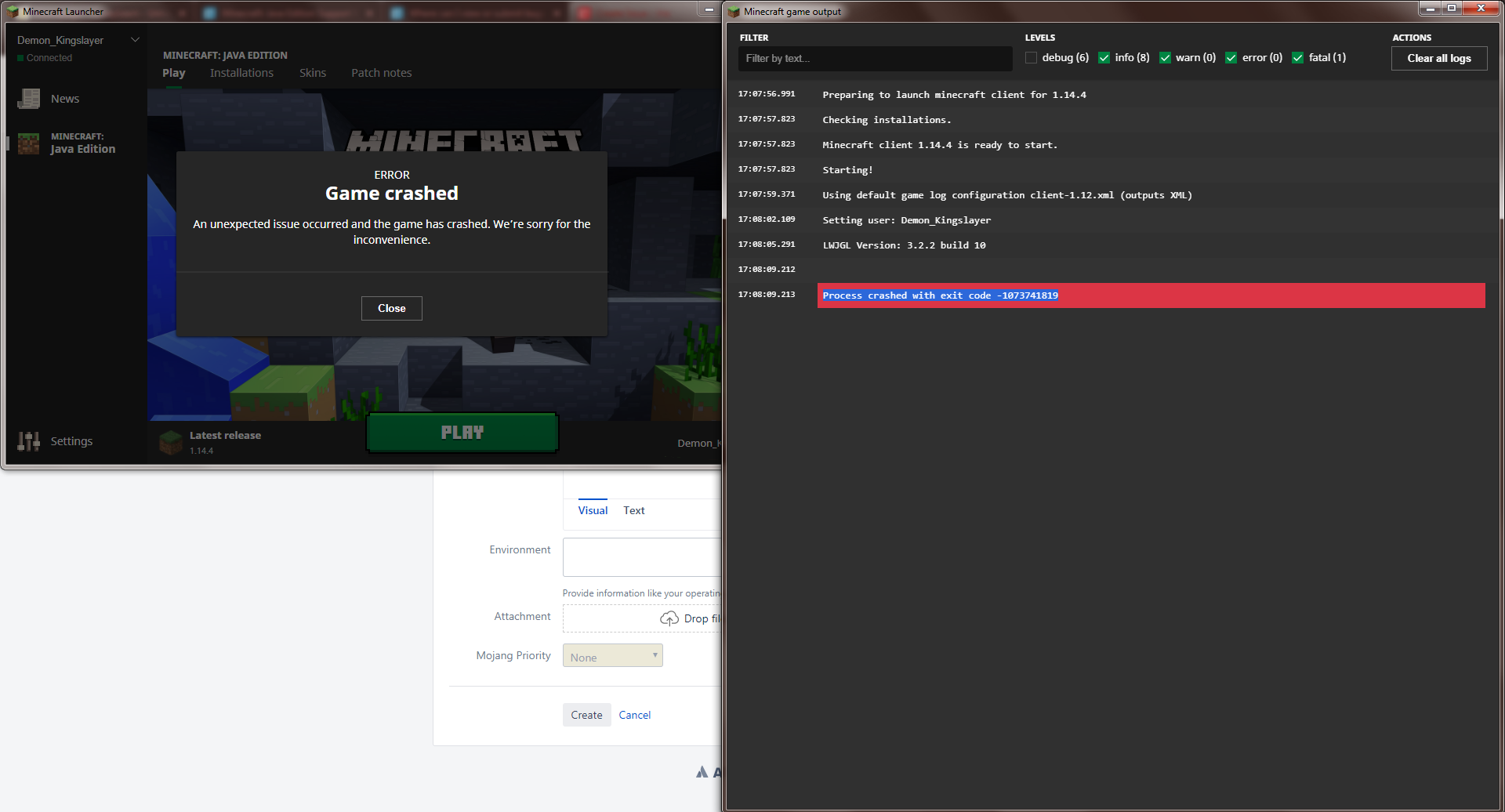
Task: Toggle the info (8) log level
Action: pyautogui.click(x=1104, y=58)
